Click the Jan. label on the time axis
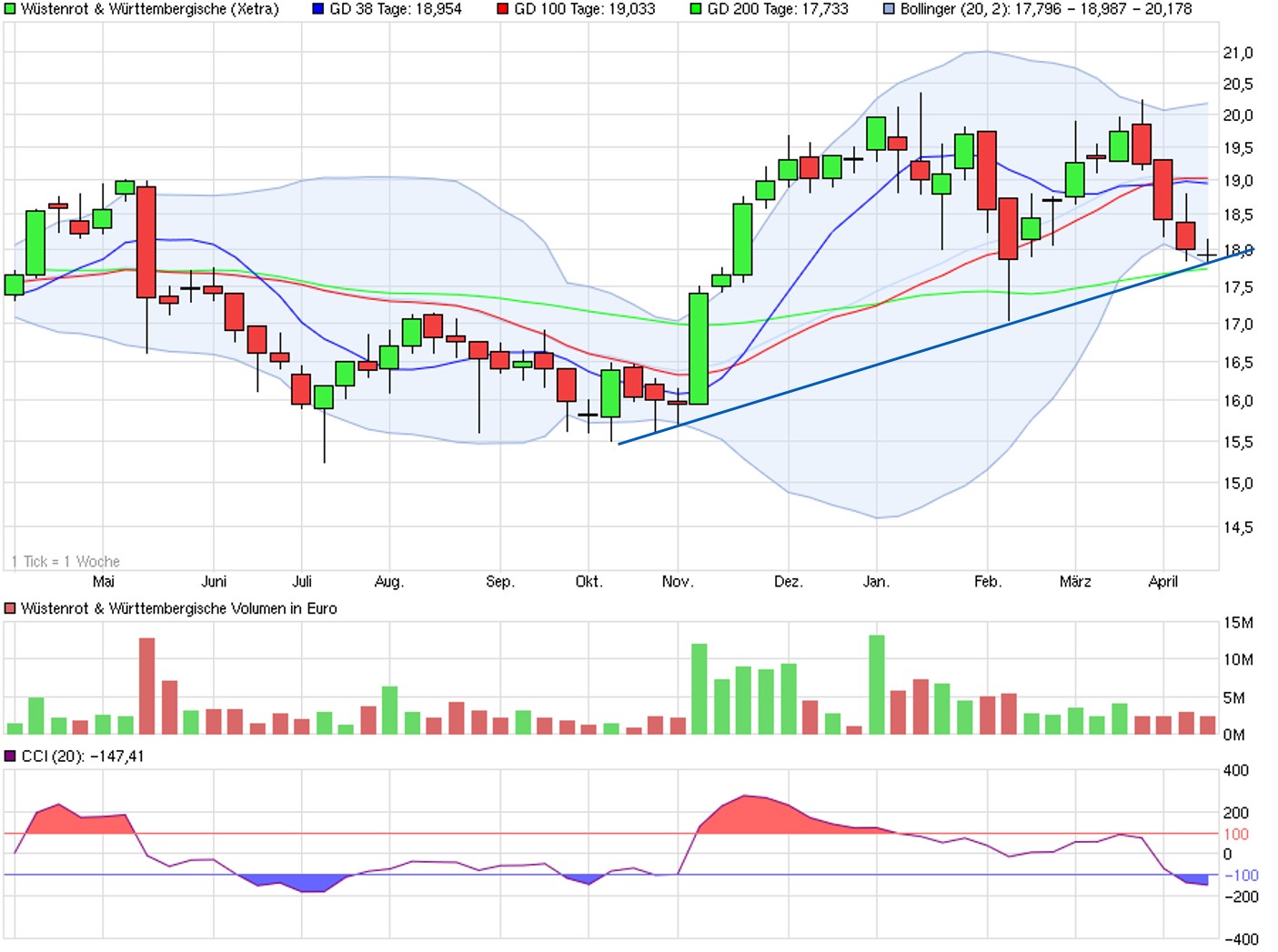1278x952 pixels. [x=876, y=582]
